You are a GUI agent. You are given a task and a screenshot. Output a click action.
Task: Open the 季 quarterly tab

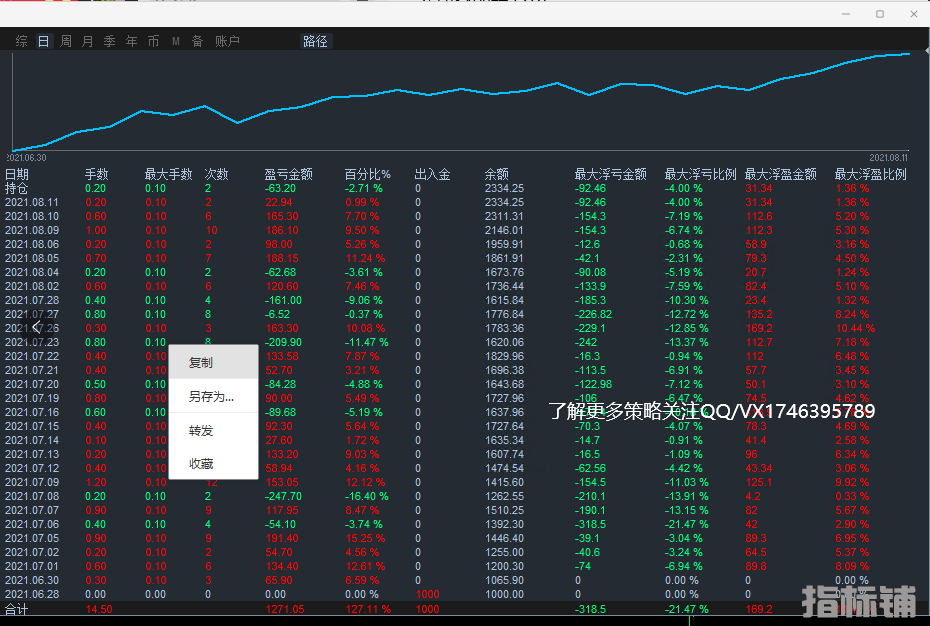point(110,41)
